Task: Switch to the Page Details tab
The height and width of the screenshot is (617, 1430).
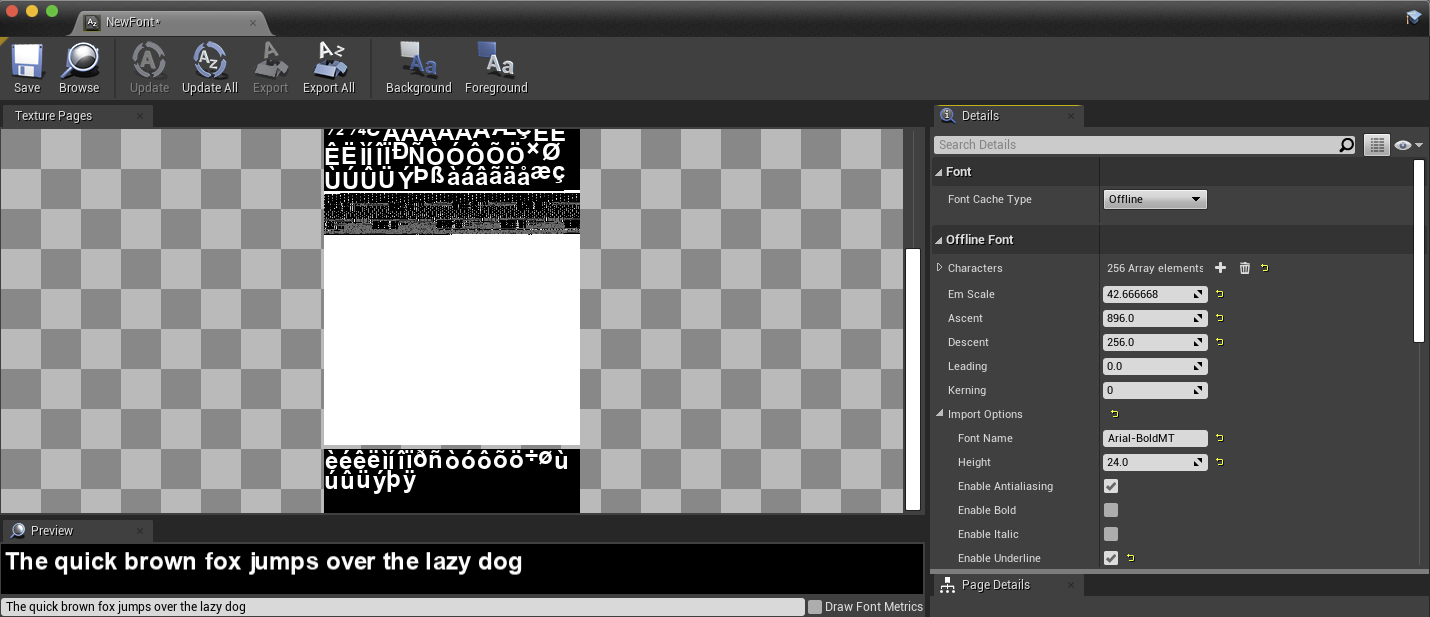Action: pos(996,585)
